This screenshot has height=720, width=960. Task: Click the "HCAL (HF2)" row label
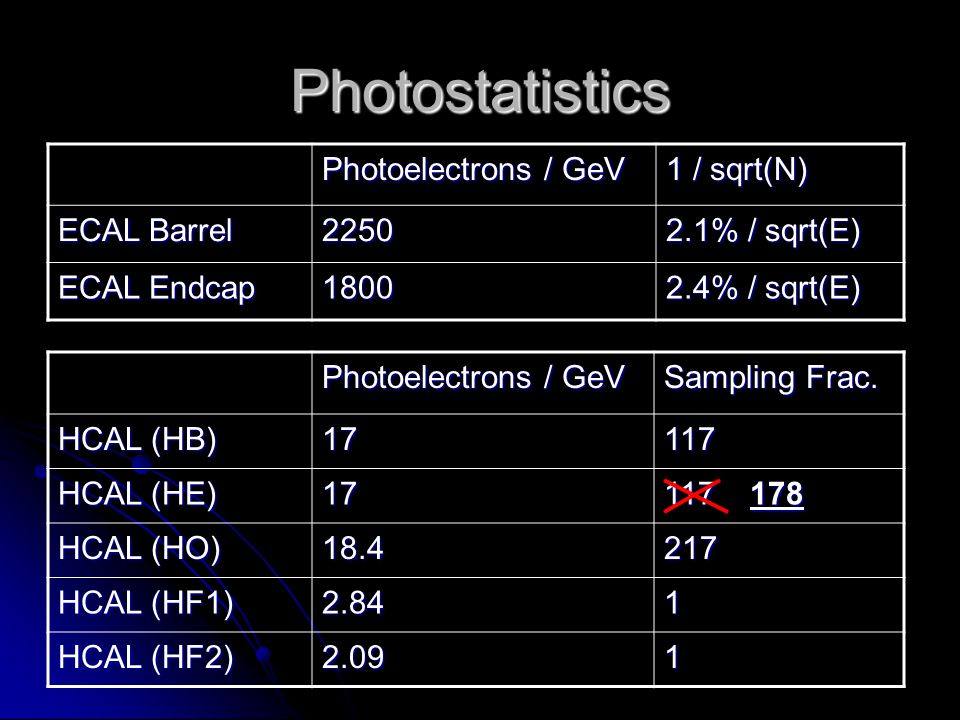coord(146,658)
